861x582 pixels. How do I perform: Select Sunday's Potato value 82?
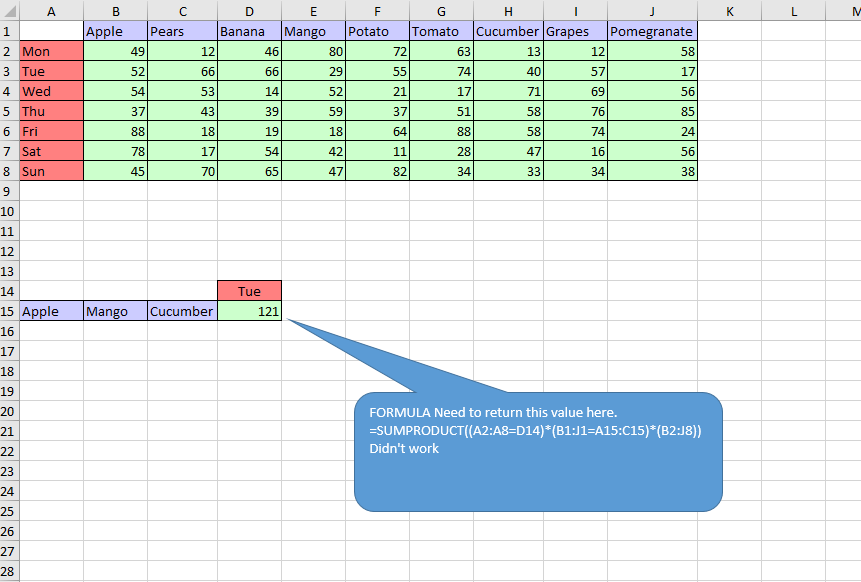click(377, 171)
